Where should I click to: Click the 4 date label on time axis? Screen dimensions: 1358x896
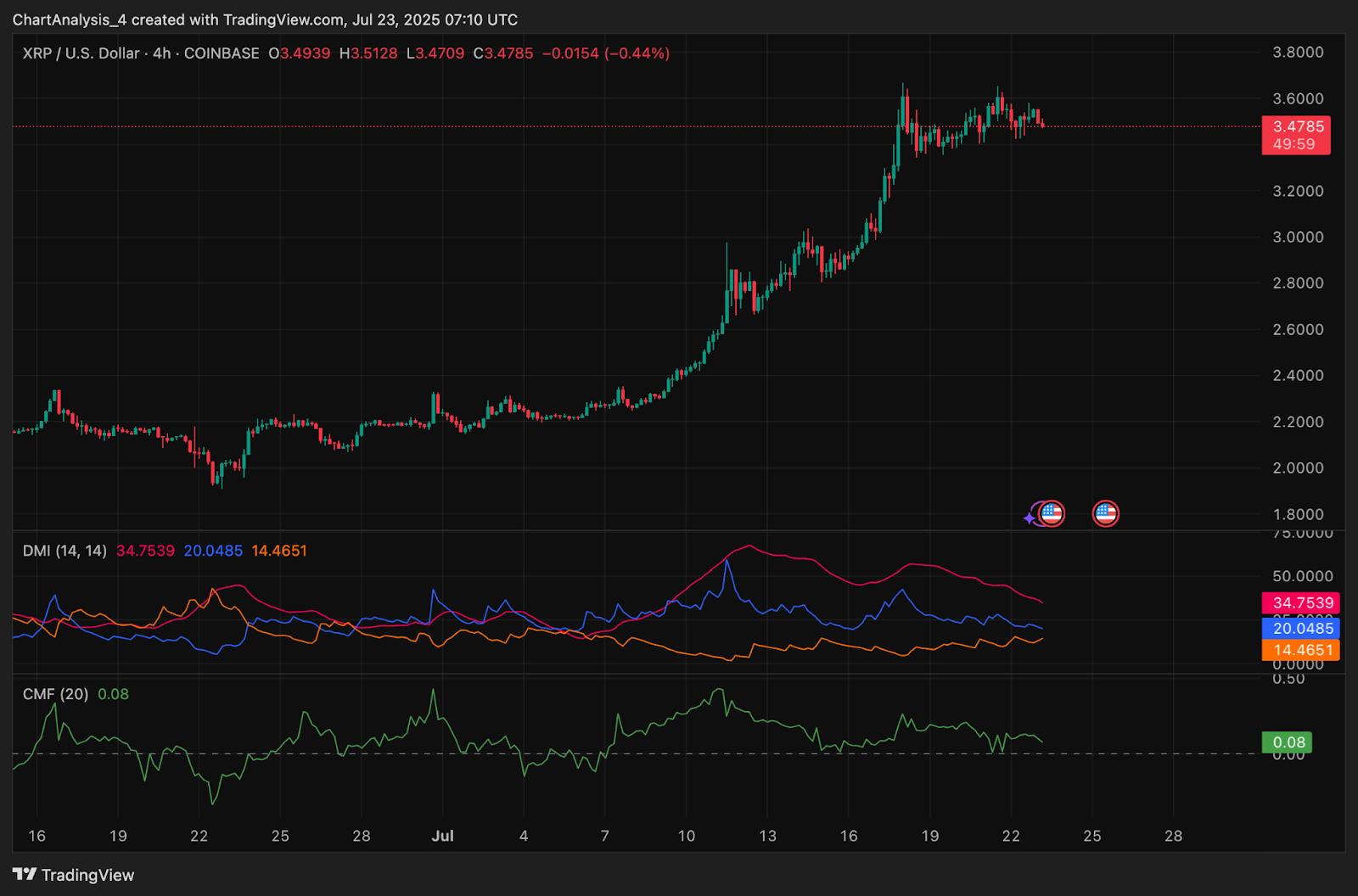524,837
